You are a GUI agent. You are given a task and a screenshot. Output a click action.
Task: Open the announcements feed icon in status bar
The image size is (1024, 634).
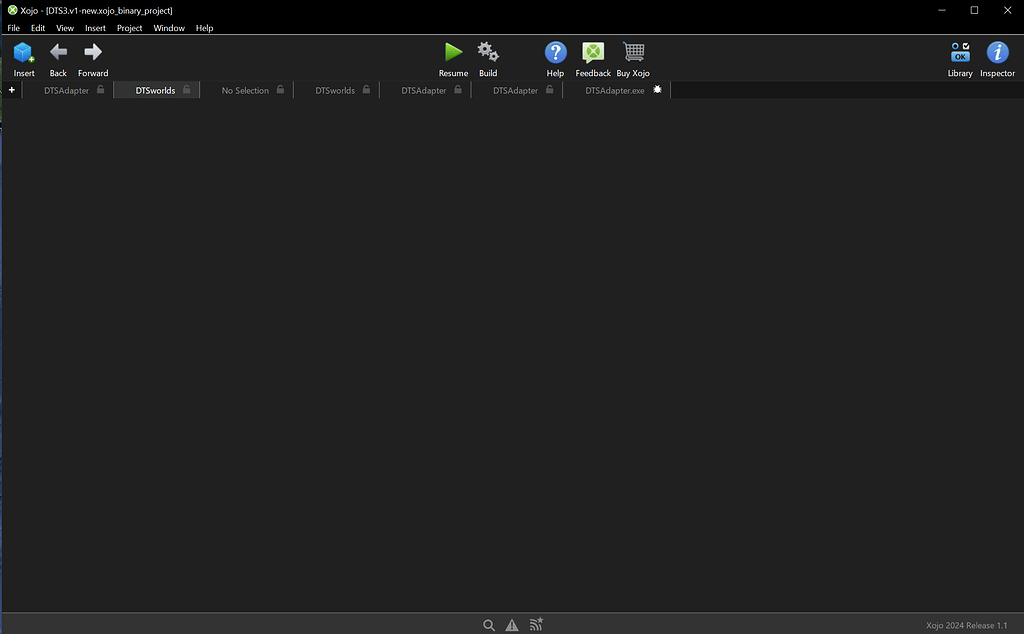pyautogui.click(x=536, y=624)
